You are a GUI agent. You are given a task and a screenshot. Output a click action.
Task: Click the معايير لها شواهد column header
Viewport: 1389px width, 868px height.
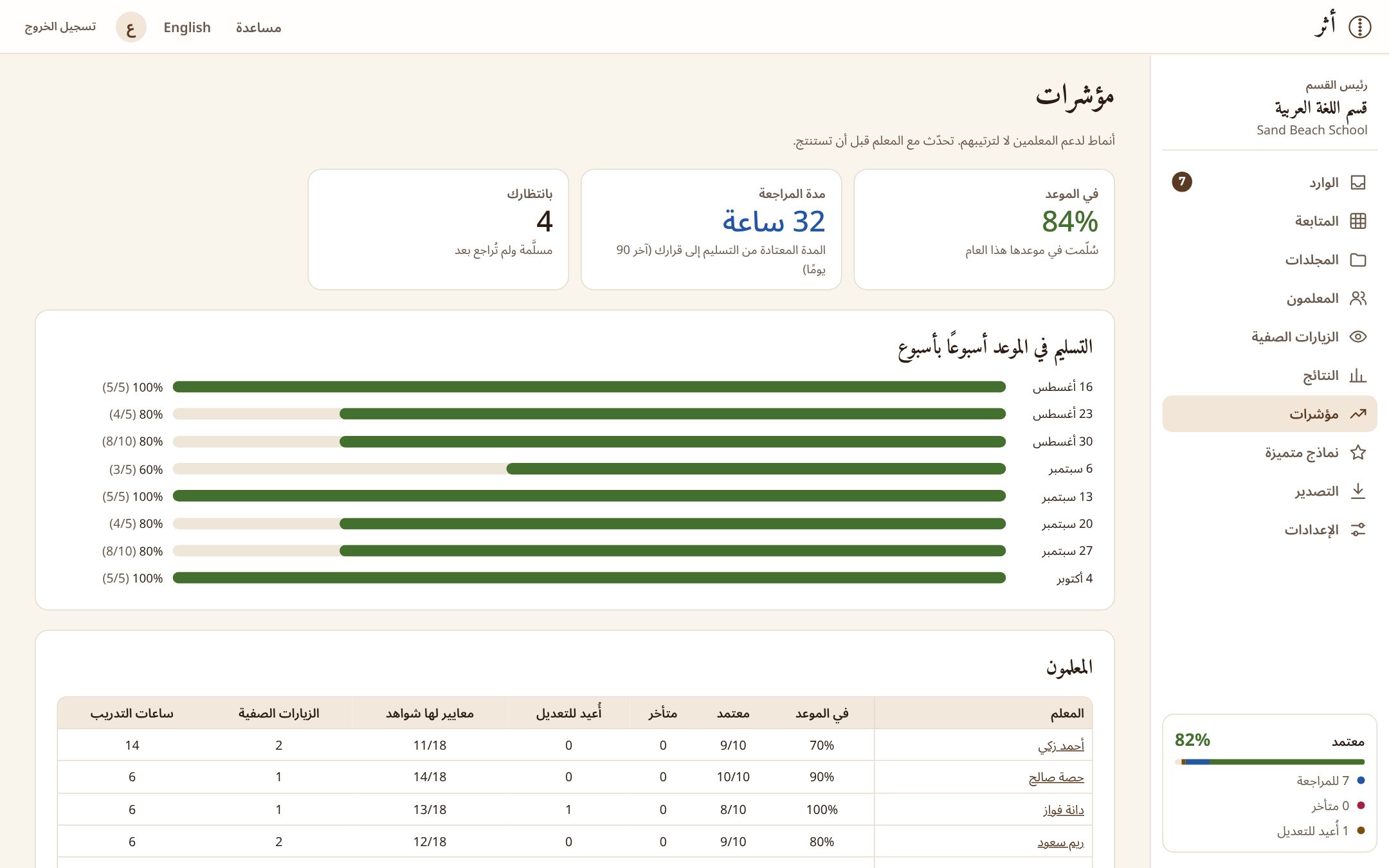[430, 713]
